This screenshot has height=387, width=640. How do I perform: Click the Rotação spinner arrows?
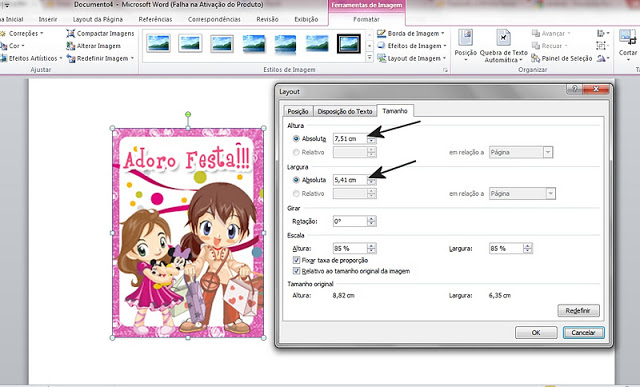click(x=371, y=221)
